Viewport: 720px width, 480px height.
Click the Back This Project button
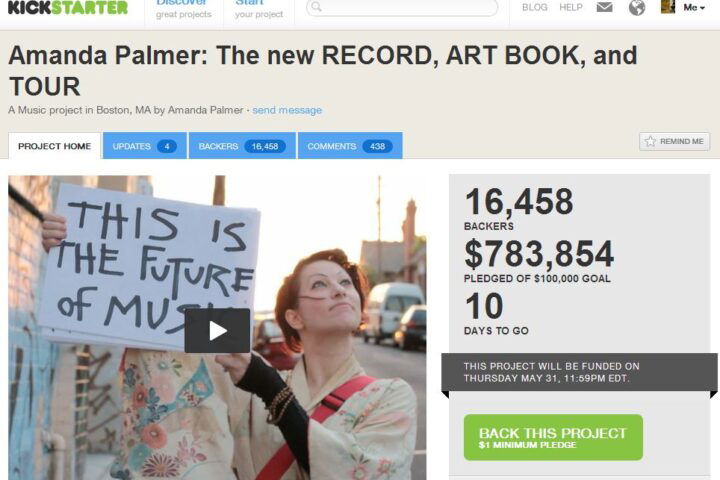[553, 437]
